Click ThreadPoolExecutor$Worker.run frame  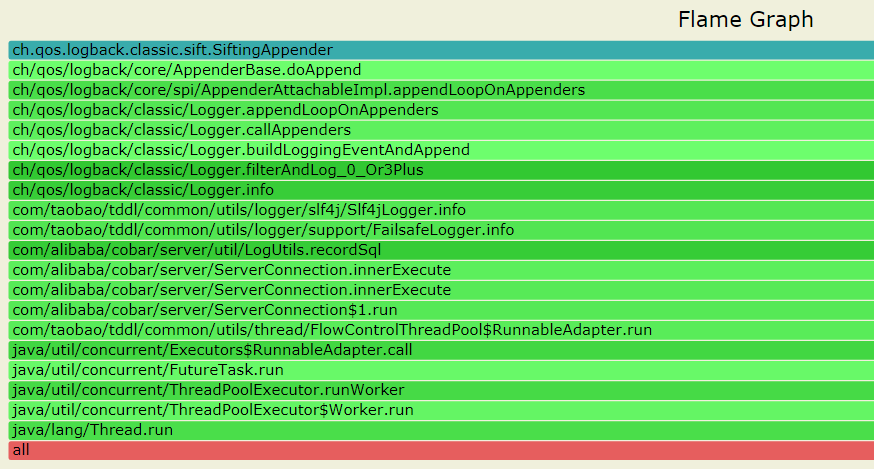pyautogui.click(x=441, y=410)
